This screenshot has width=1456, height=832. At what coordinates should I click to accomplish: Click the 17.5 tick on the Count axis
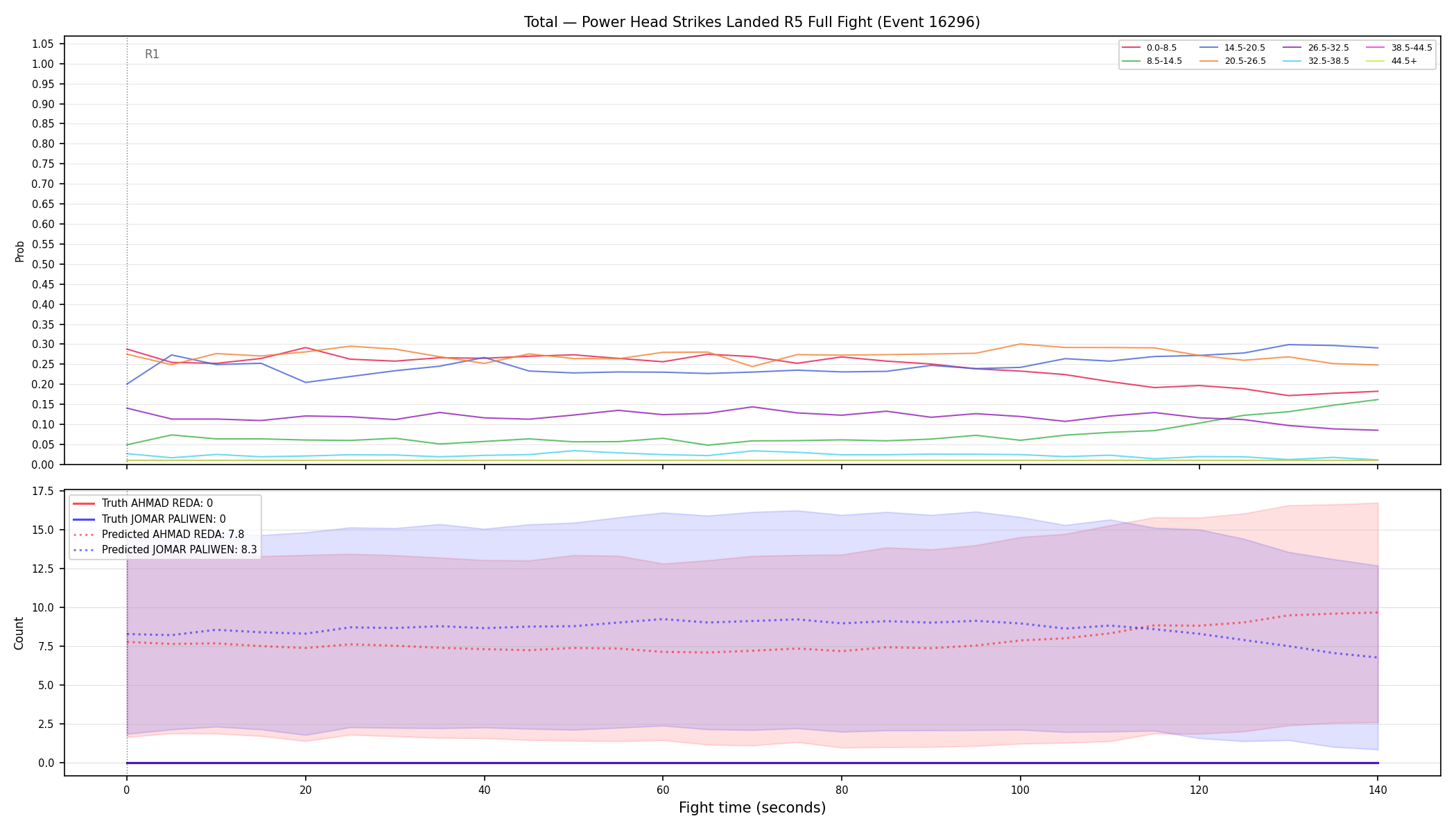pyautogui.click(x=42, y=492)
